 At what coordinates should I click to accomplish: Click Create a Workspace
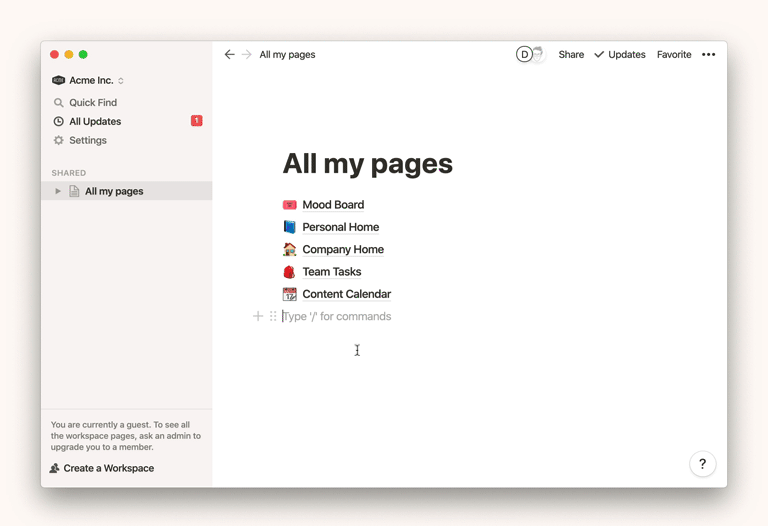click(108, 468)
